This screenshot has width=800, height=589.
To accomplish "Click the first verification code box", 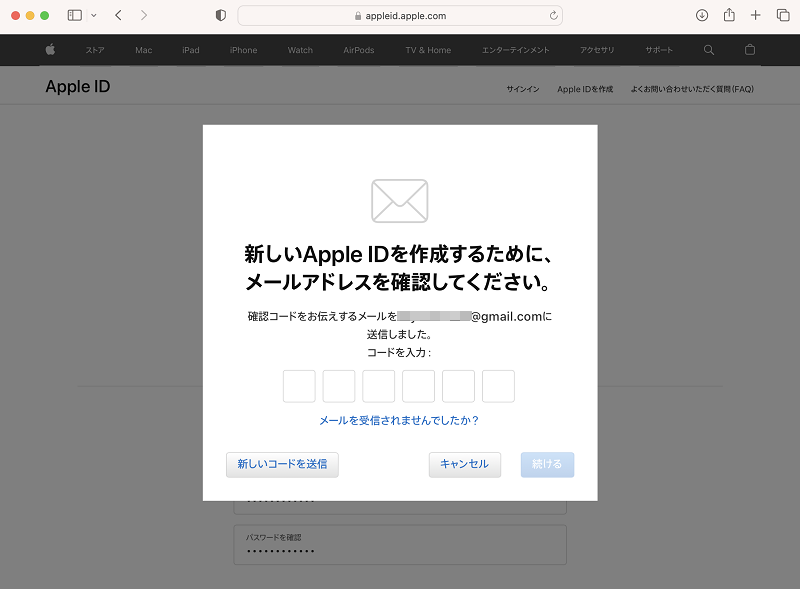I will pyautogui.click(x=299, y=386).
